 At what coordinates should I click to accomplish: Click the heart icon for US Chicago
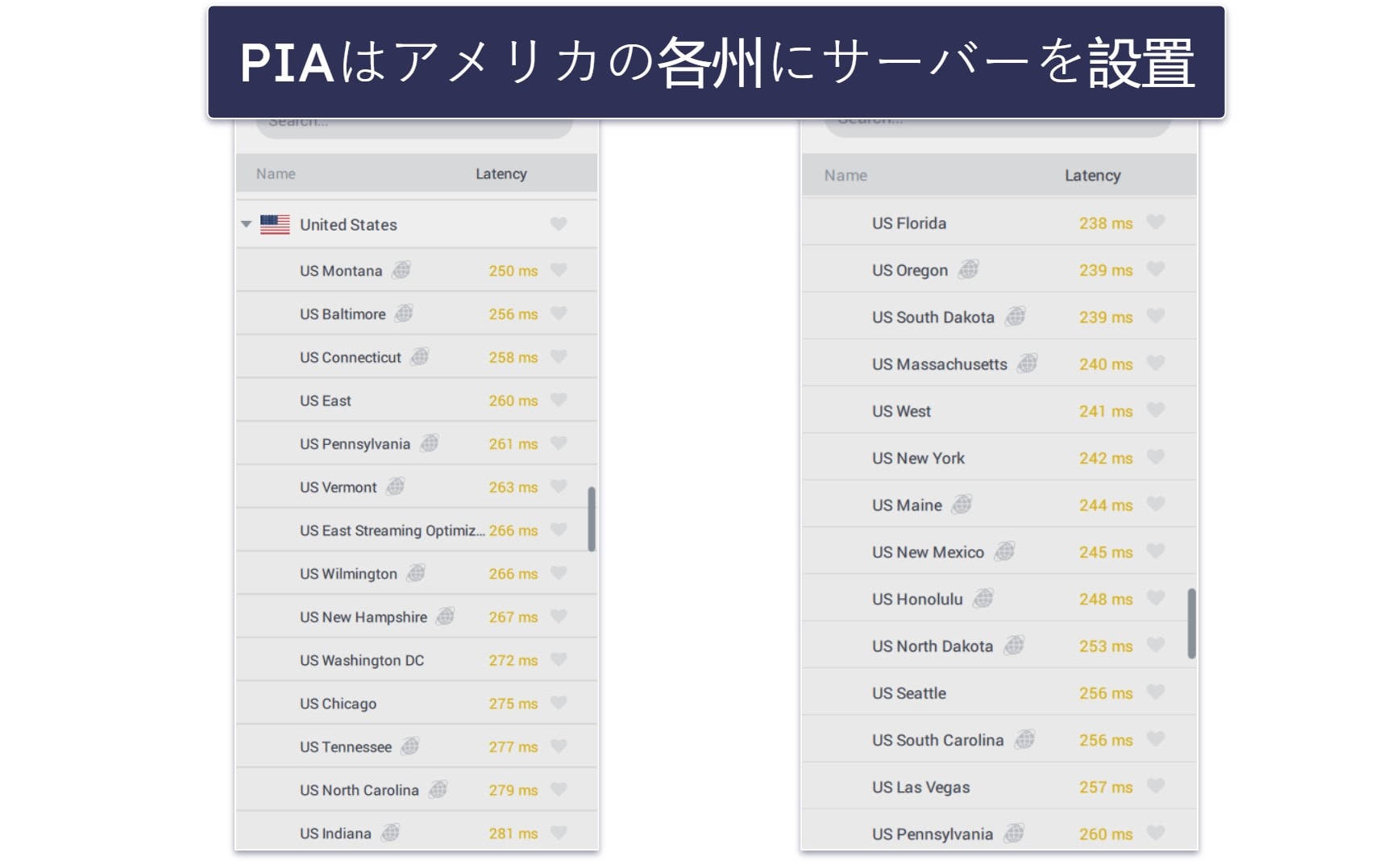pos(559,703)
